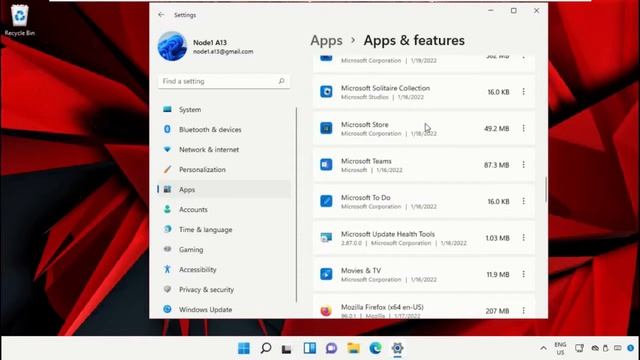This screenshot has width=640, height=360.
Task: Select the Apps category in sidebar
Action: click(224, 189)
